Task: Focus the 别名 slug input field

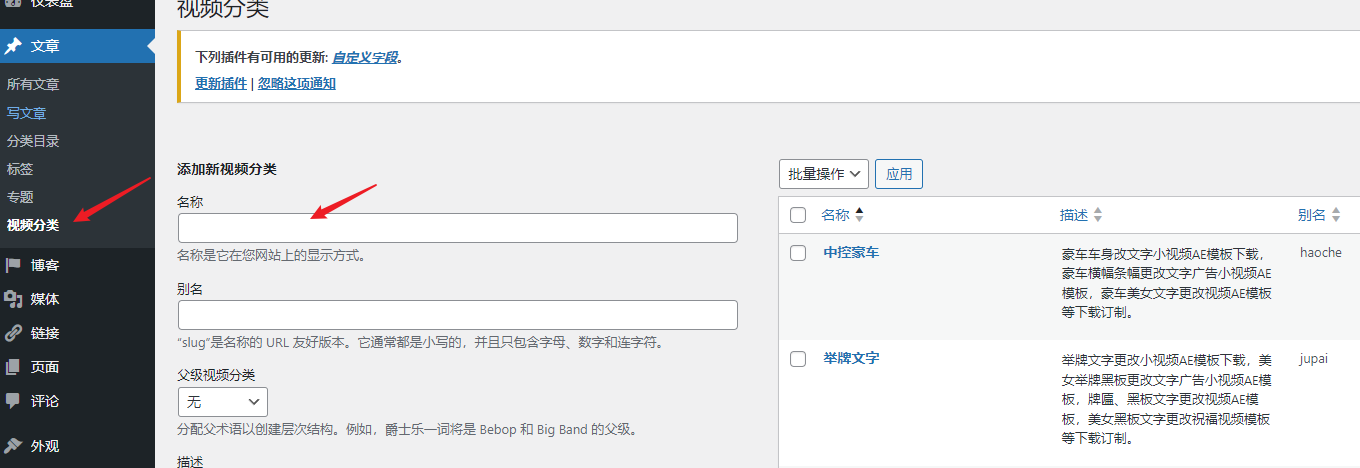Action: pyautogui.click(x=457, y=315)
